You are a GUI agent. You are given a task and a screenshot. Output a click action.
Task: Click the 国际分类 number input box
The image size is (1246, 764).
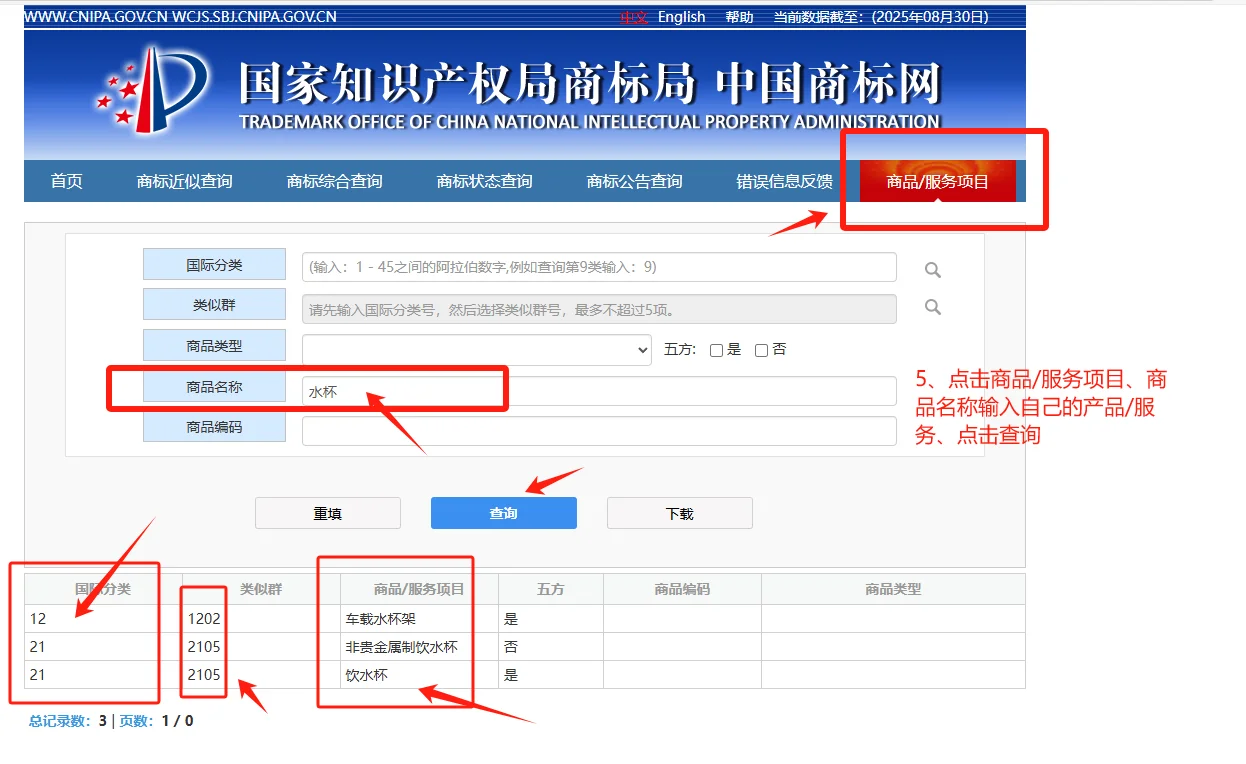[x=598, y=267]
